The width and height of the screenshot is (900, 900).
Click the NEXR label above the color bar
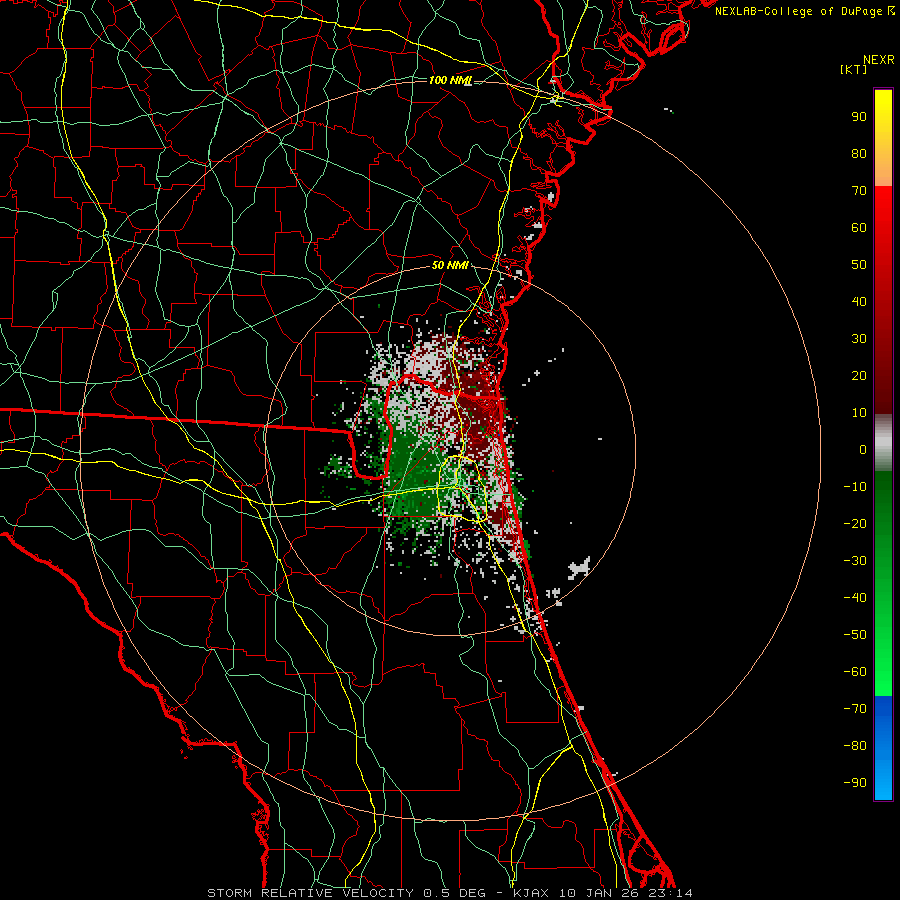879,60
